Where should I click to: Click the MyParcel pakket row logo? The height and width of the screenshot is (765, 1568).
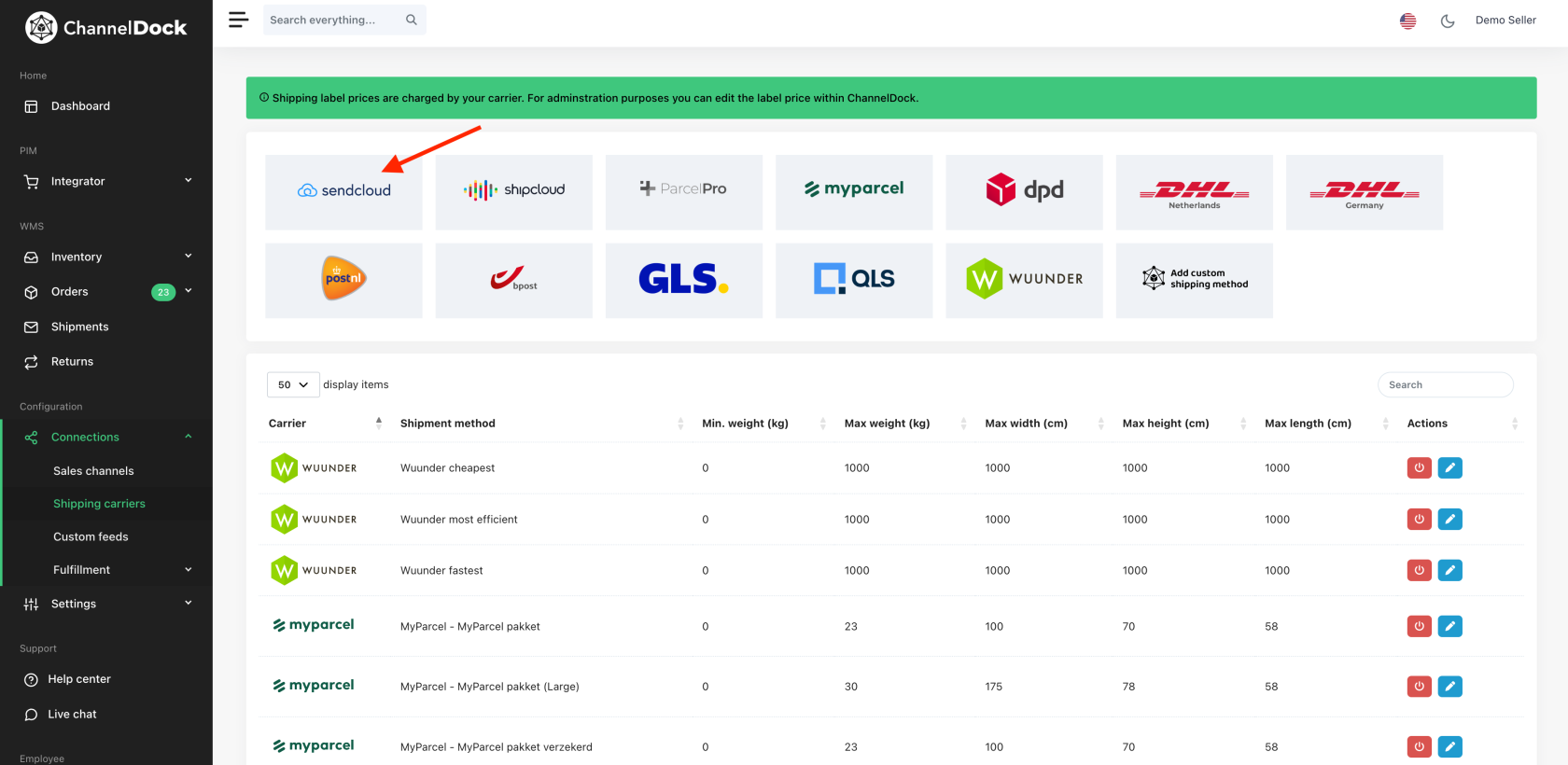(314, 625)
